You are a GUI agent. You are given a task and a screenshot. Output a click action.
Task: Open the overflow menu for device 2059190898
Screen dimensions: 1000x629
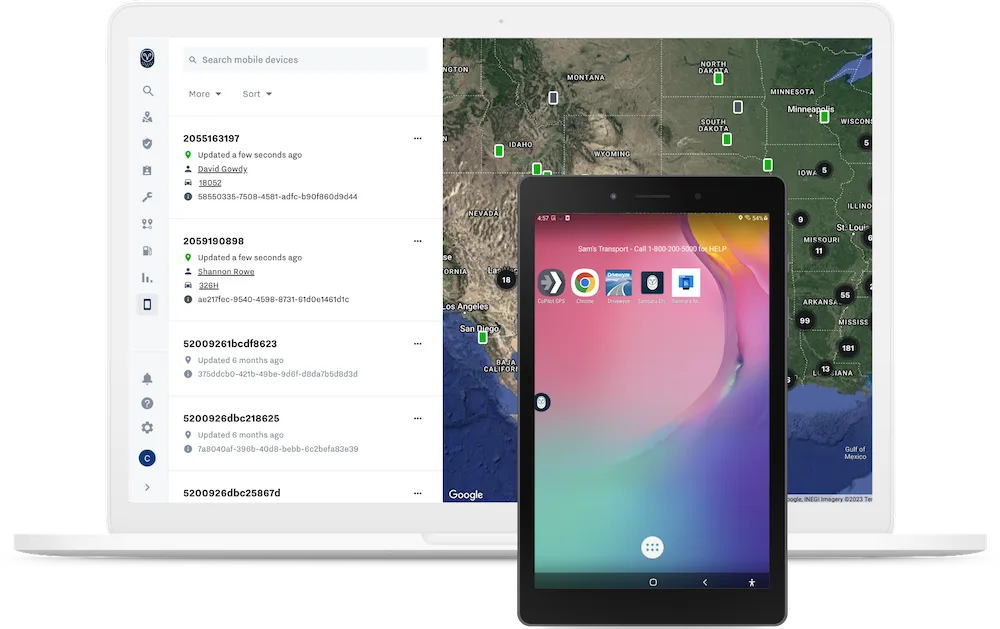tap(417, 241)
